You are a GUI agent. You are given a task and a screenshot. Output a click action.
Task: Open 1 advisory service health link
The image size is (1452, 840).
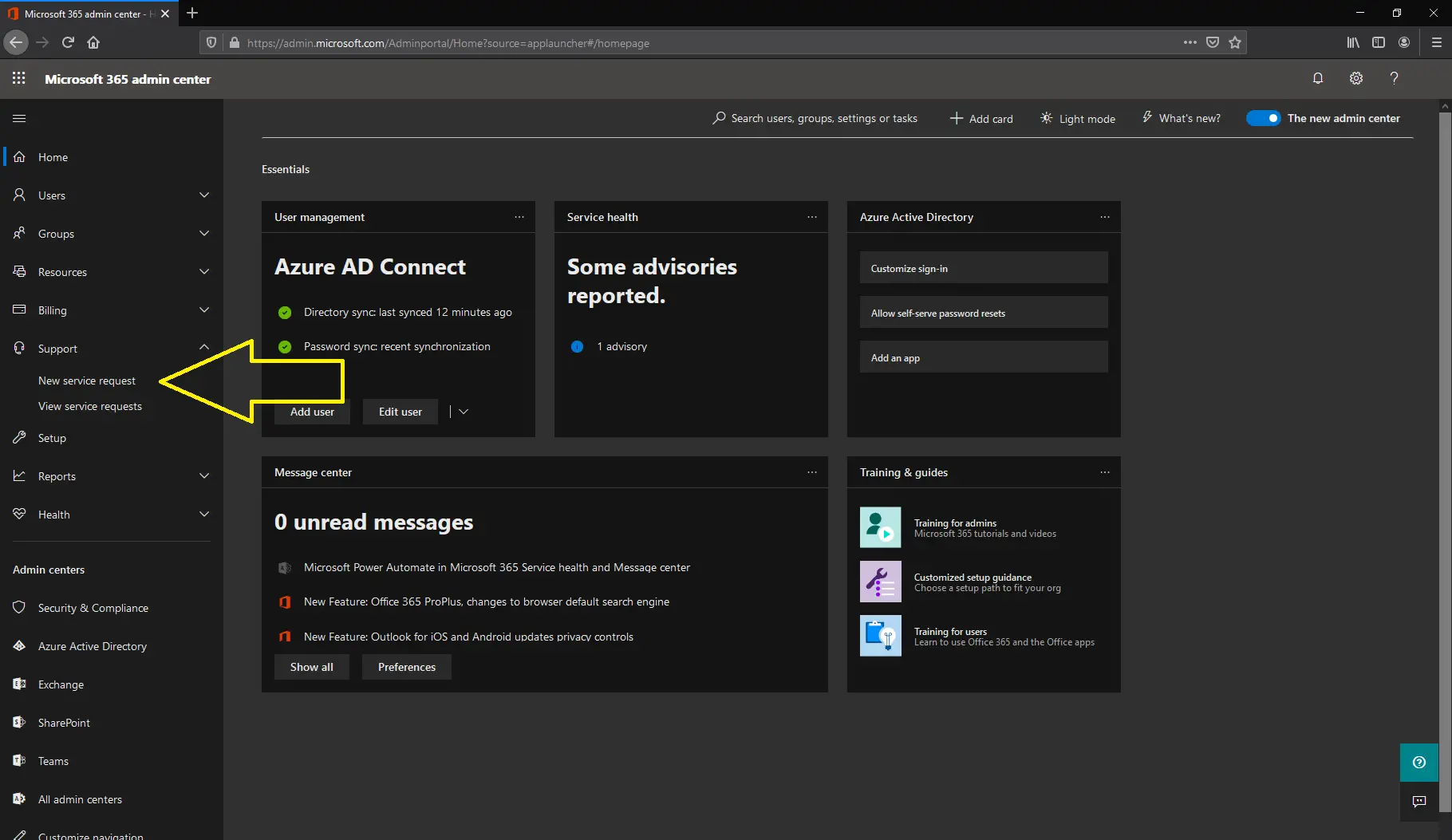coord(621,346)
